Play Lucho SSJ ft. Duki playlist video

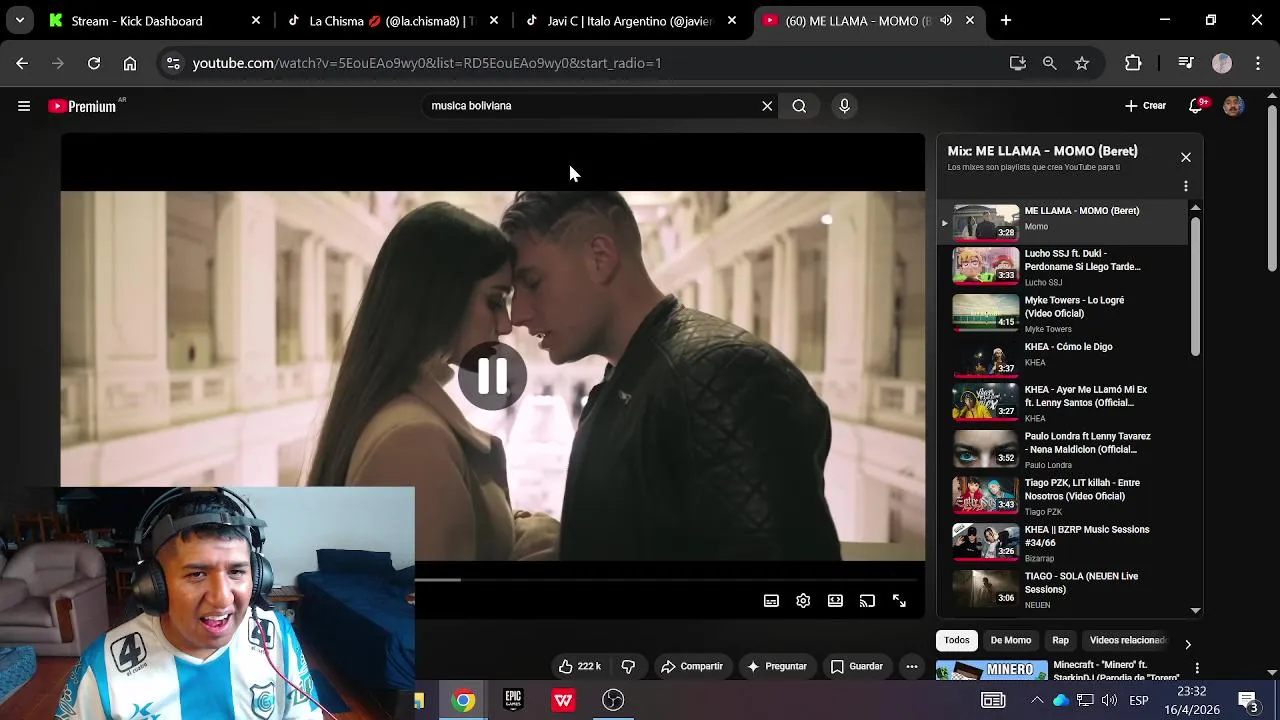[1063, 267]
